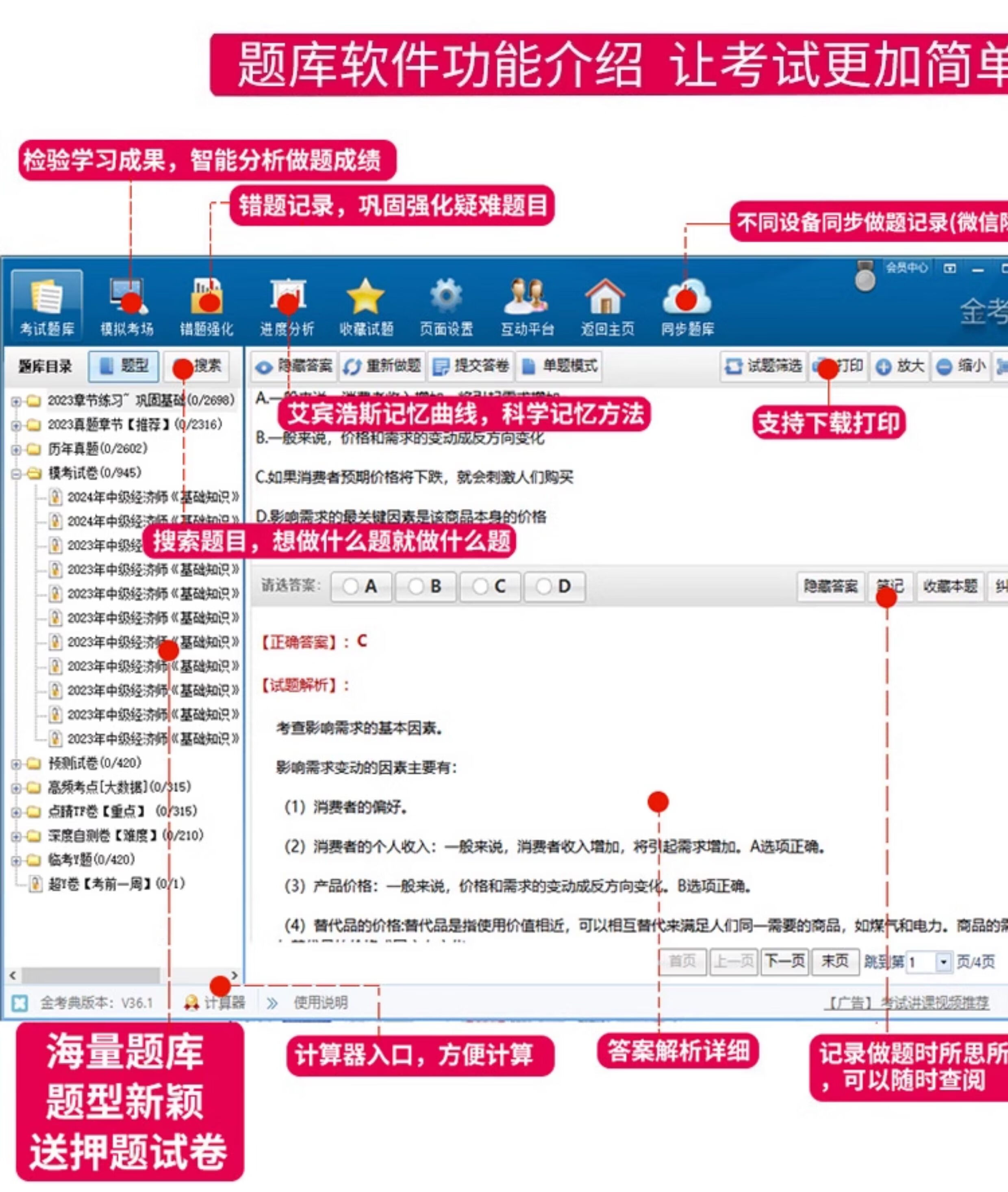Click the 收藏试题 star icon

pos(366,306)
